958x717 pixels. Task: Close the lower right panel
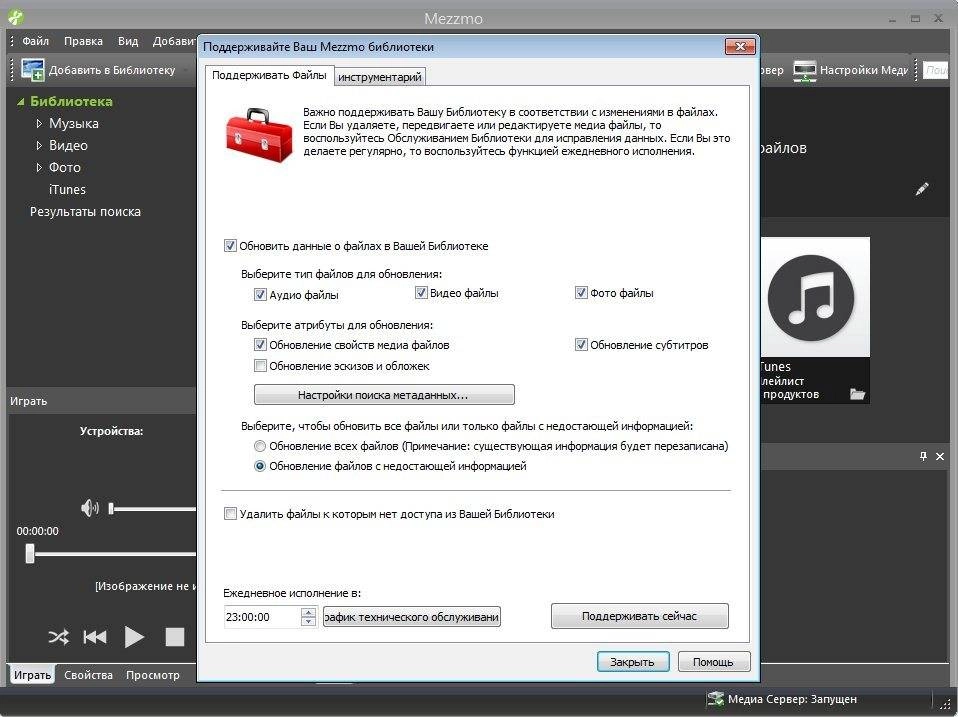coord(940,456)
